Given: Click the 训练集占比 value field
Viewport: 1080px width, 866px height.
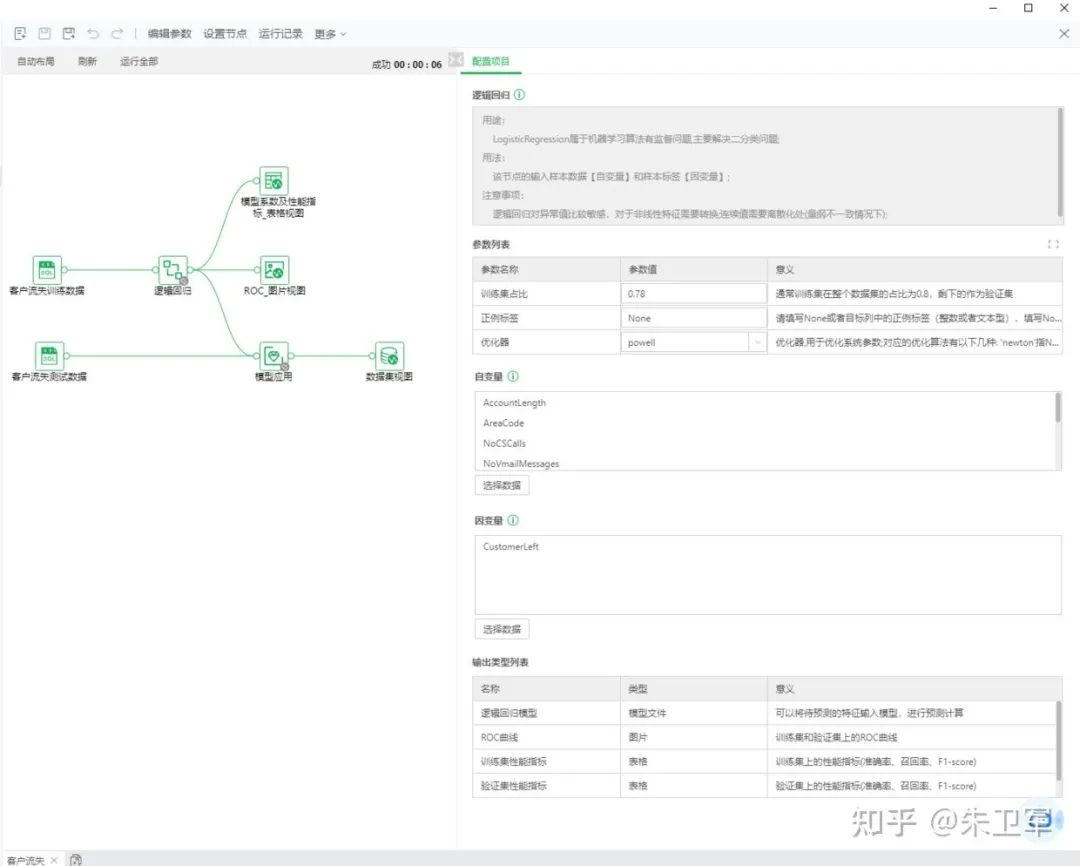Looking at the screenshot, I should tap(694, 293).
